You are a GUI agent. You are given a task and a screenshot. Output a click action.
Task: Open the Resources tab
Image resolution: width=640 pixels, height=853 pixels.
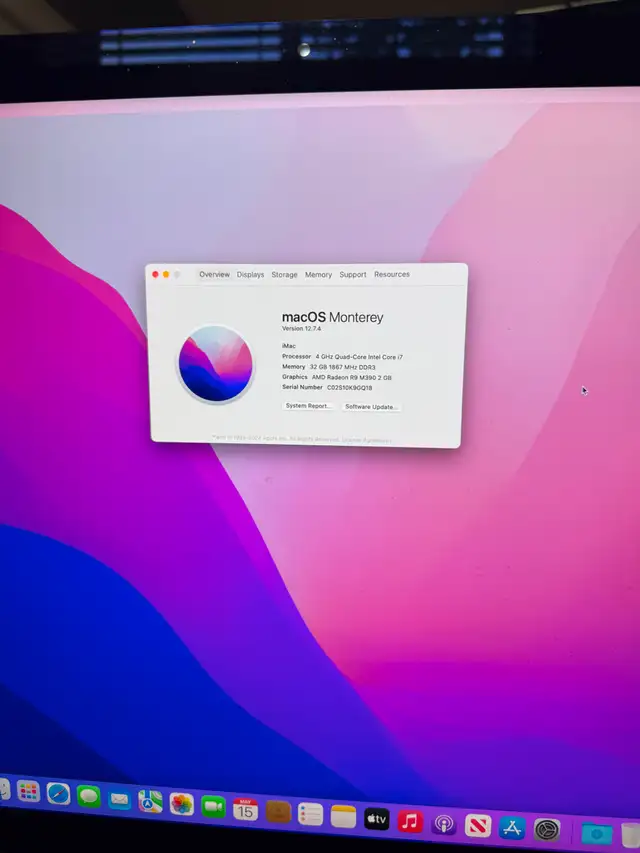(x=392, y=274)
